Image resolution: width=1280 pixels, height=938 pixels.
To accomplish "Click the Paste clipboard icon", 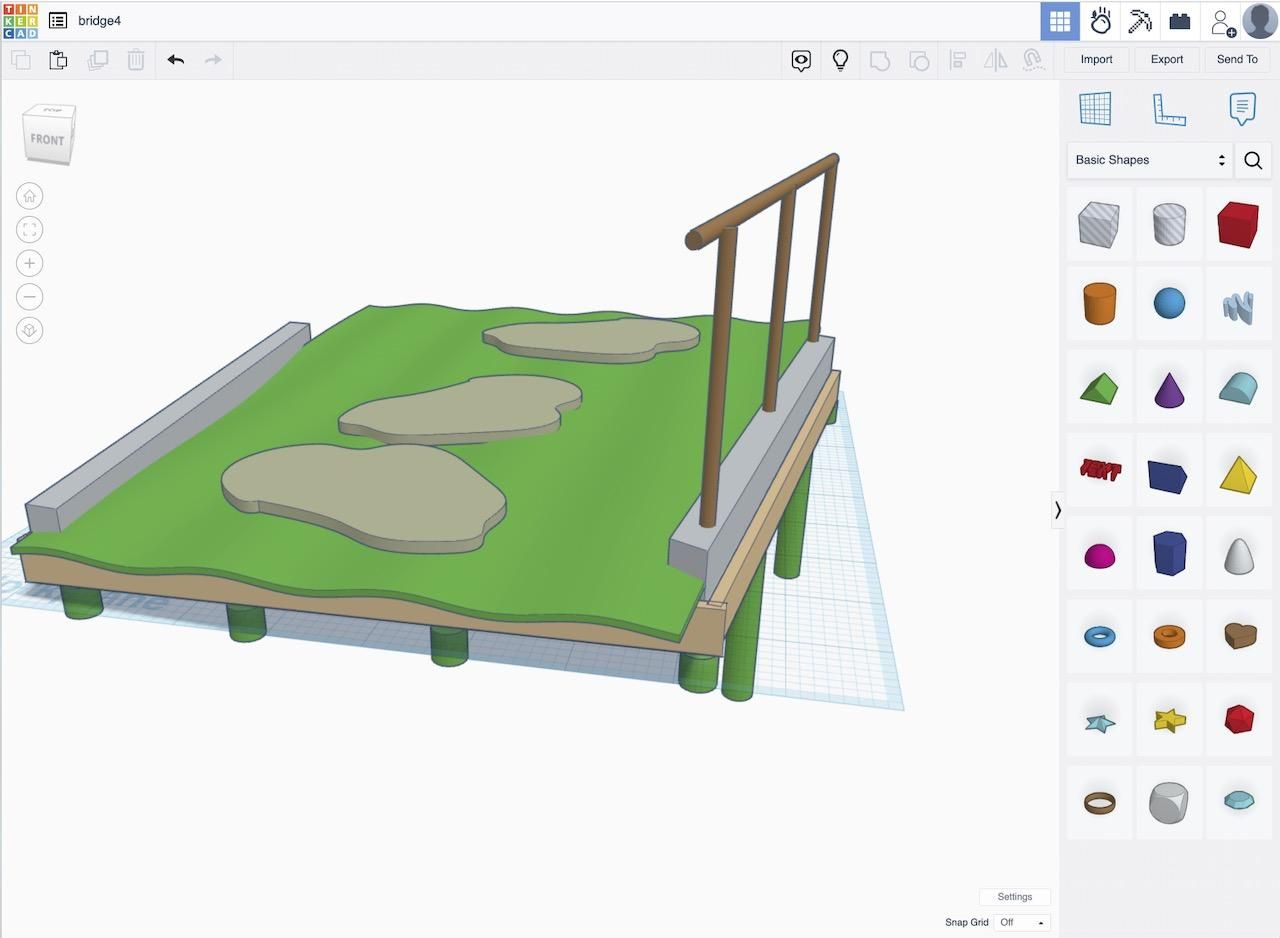I will point(58,60).
